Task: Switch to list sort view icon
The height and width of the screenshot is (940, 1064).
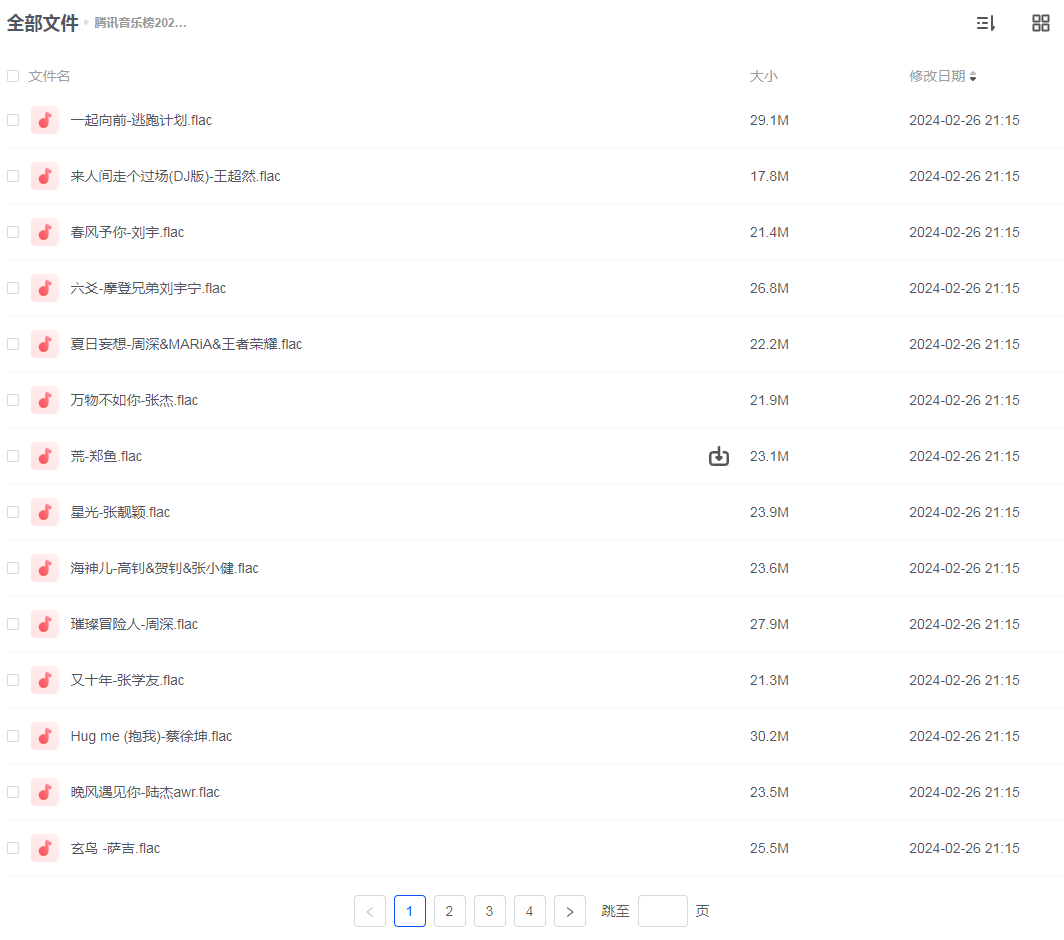Action: pyautogui.click(x=985, y=23)
